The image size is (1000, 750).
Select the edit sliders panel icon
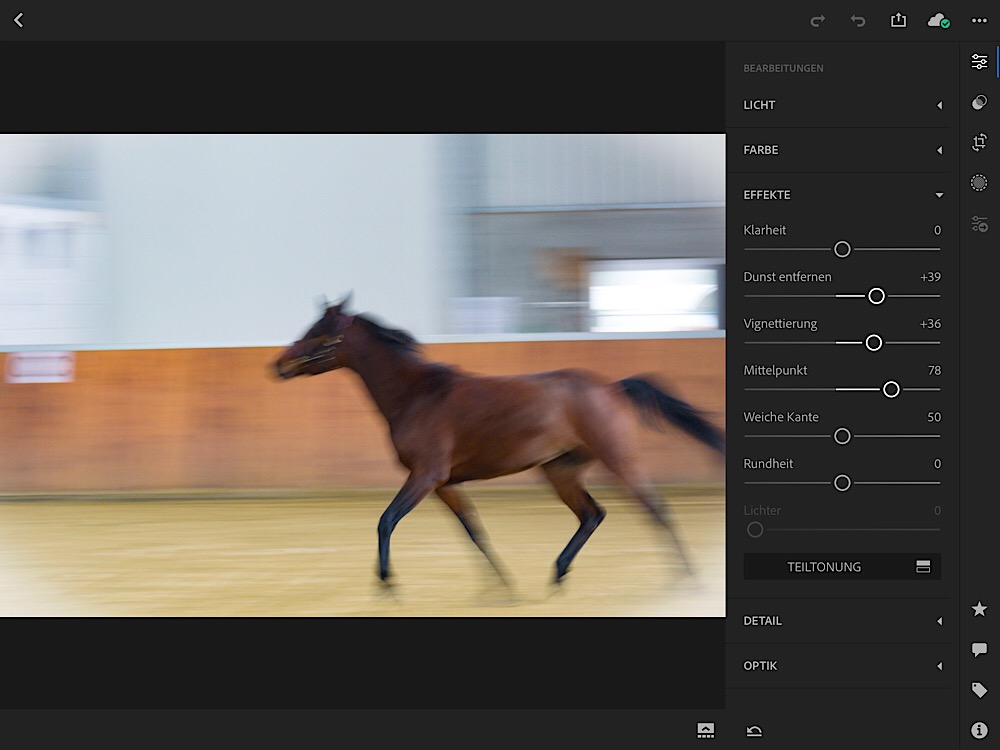coord(979,62)
